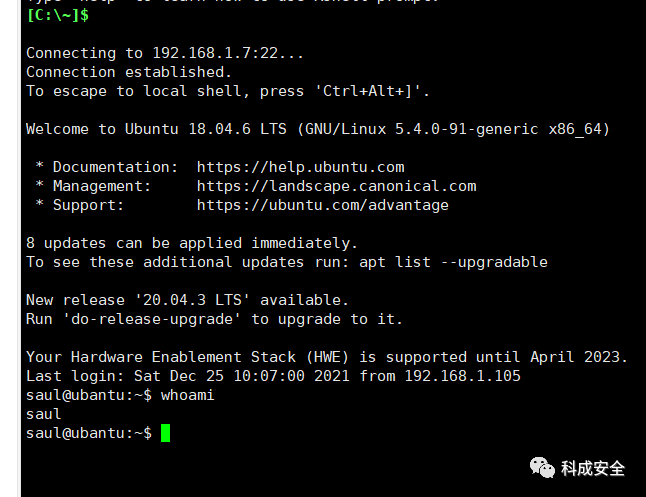Click the 'Last login: Sat Dec 25' line
Screen dimensions: 646x497
point(273,376)
